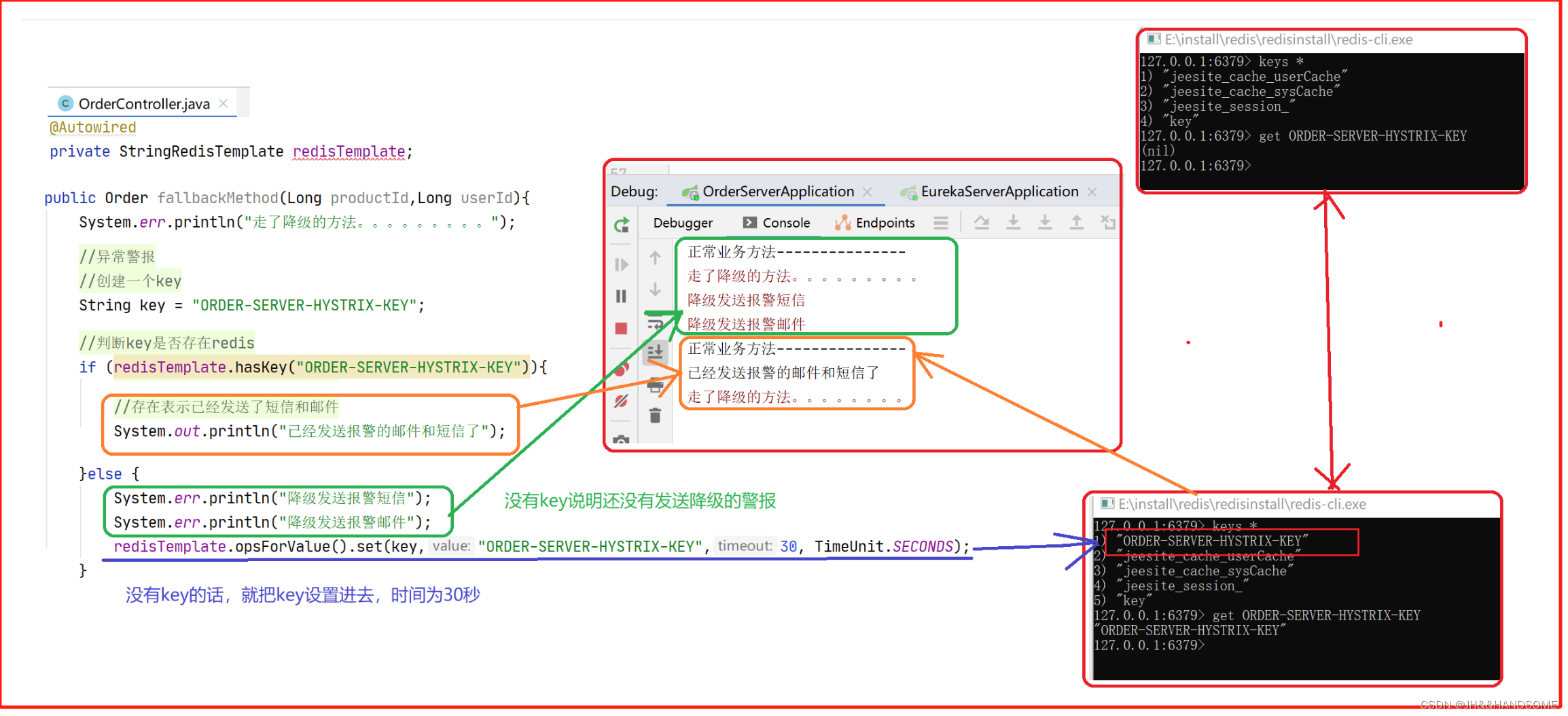Click the Spring icon on EurekaServerApplication tab
Viewport: 1568px width, 716px height.
908,192
